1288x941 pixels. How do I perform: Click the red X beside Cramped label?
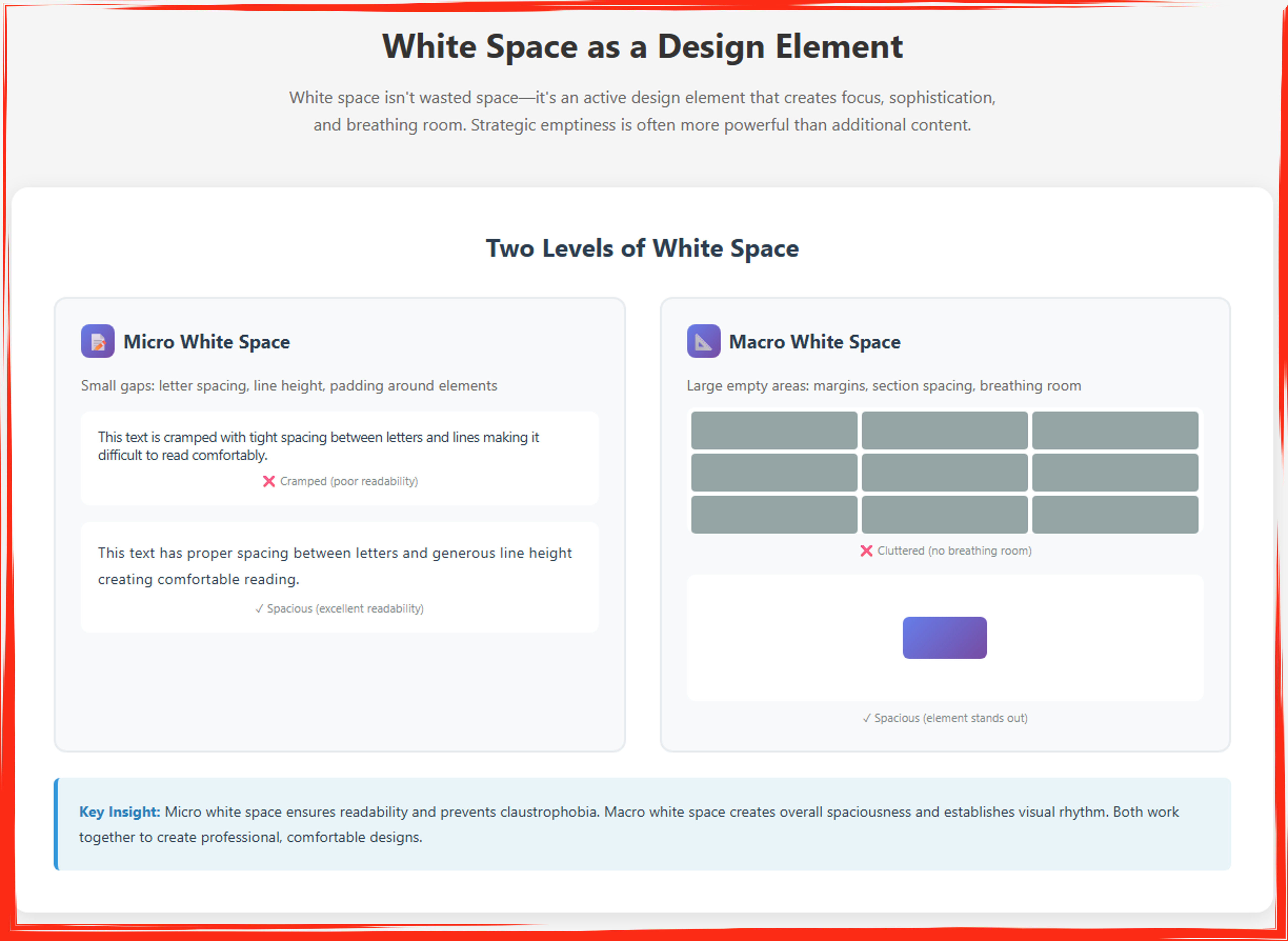tap(269, 481)
